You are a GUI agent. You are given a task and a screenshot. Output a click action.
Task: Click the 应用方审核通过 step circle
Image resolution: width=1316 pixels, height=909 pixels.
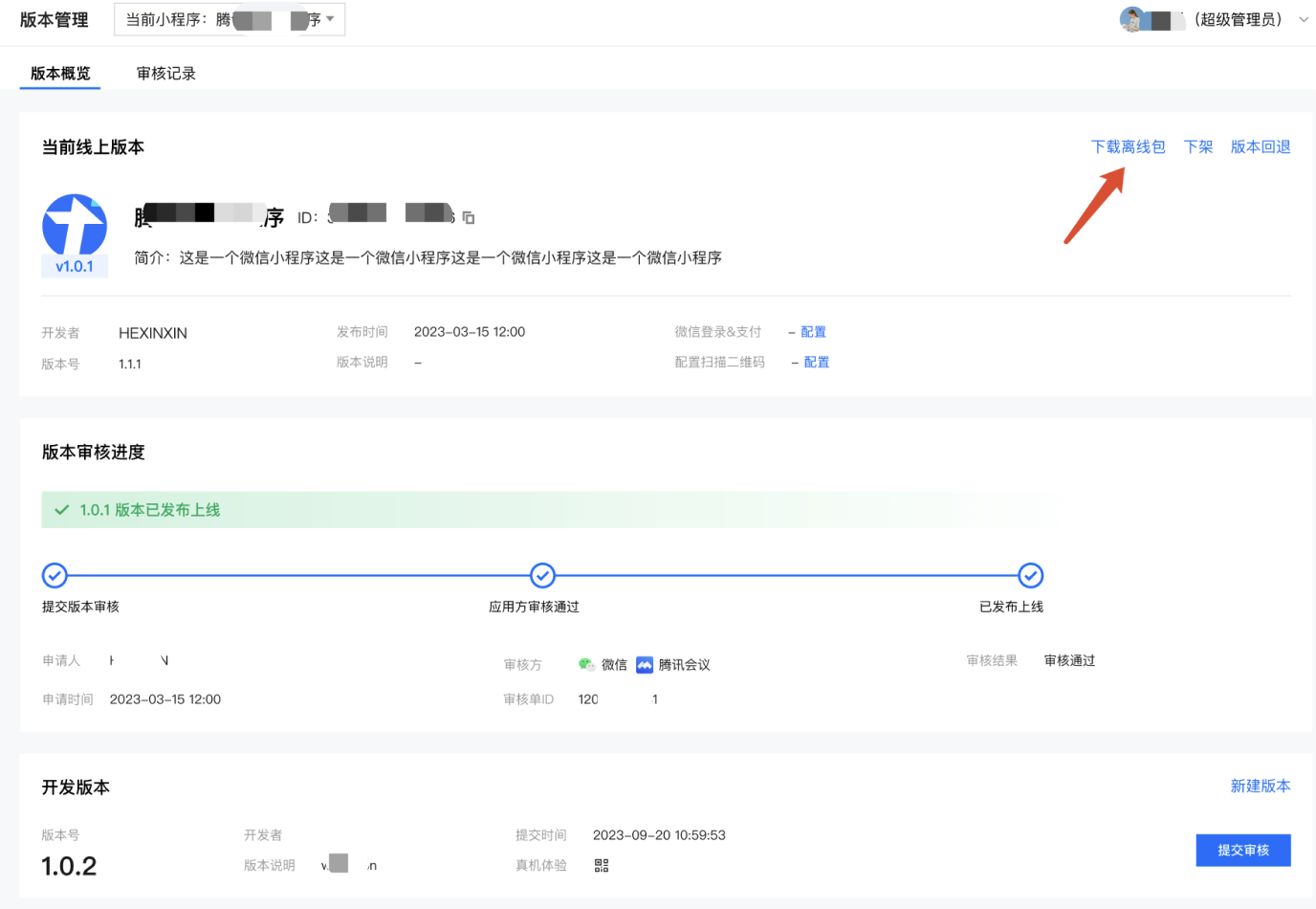pyautogui.click(x=542, y=575)
